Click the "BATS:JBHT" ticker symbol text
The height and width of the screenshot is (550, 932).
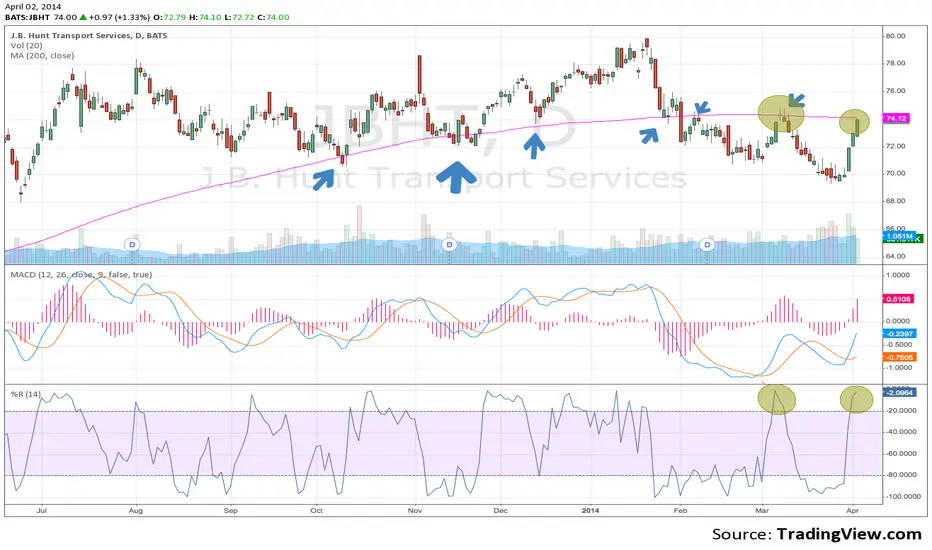tap(27, 17)
